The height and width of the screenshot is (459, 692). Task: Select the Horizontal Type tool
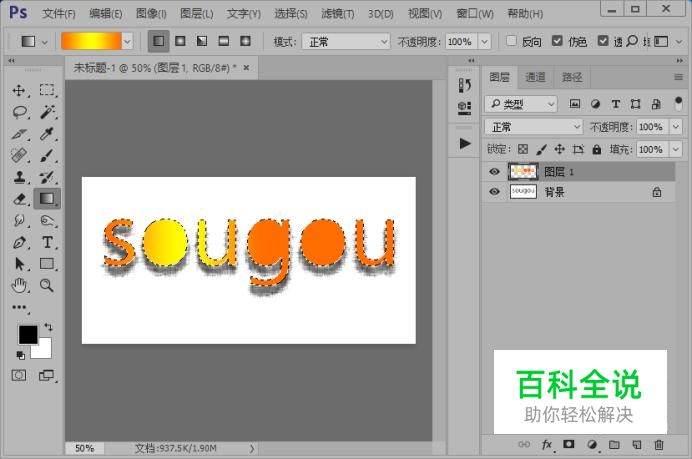coord(47,242)
